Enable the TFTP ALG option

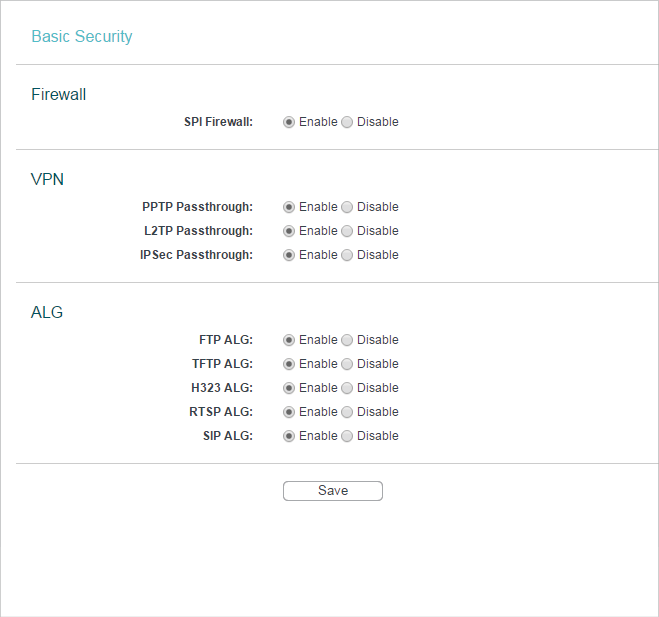click(289, 364)
